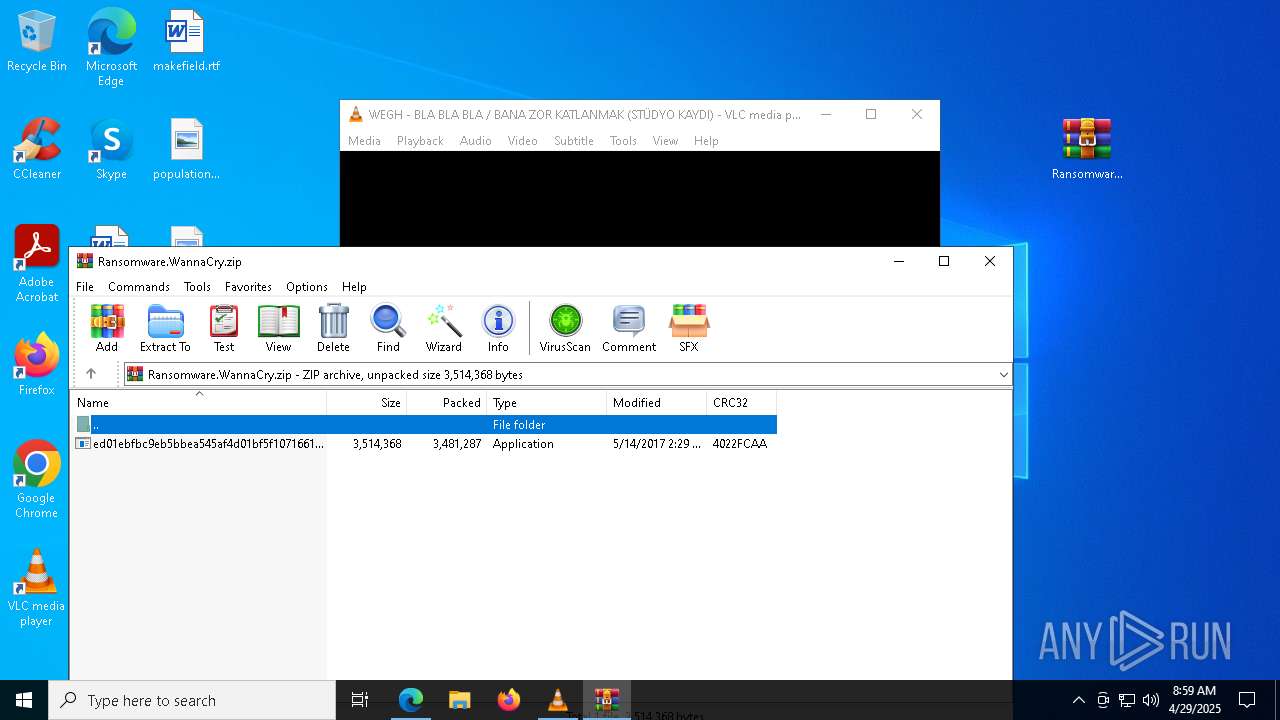Image resolution: width=1280 pixels, height=720 pixels.
Task: Click the VLC video display area
Action: pos(640,198)
